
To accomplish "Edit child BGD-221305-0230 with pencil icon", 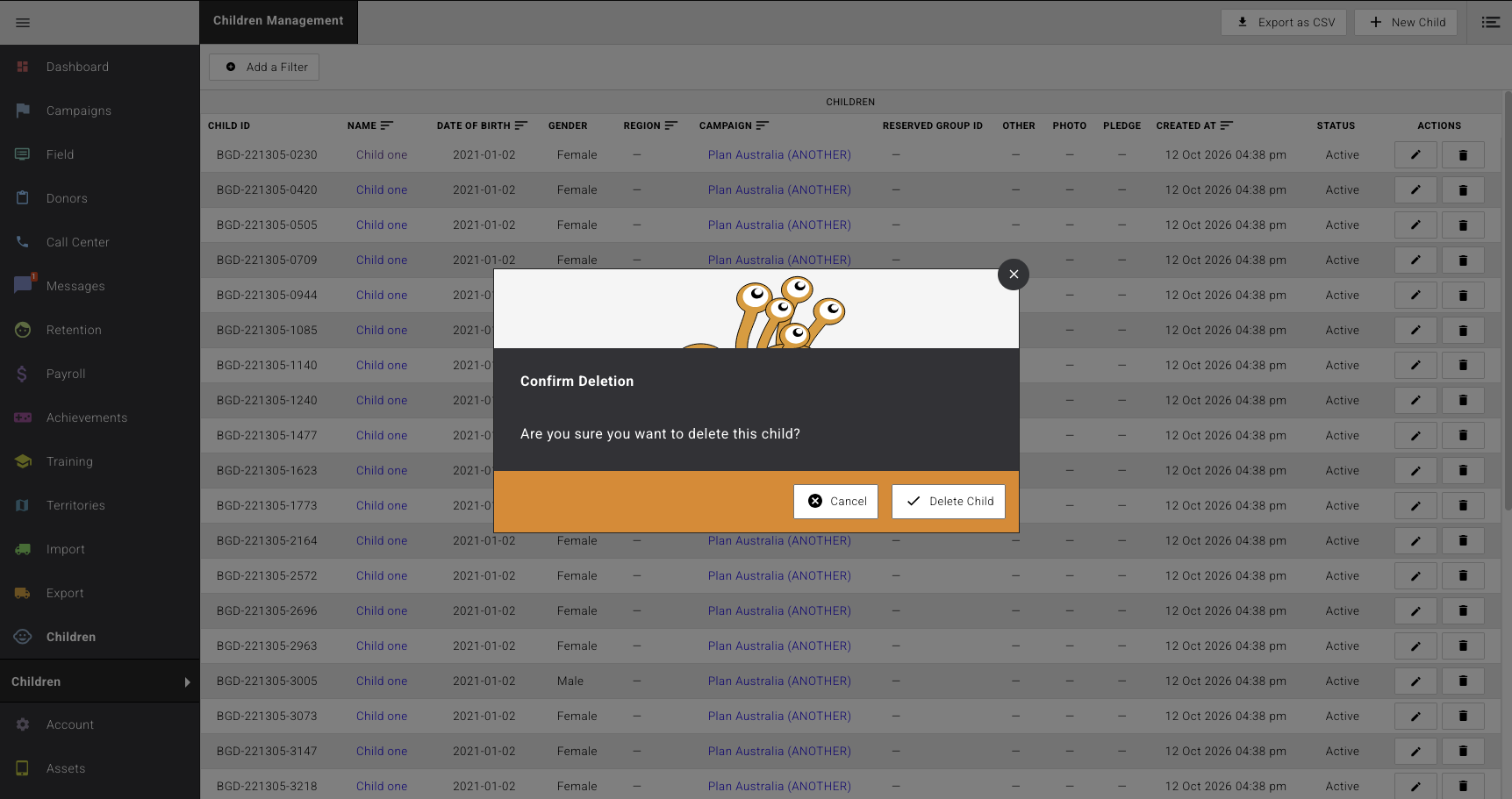I will [1415, 155].
